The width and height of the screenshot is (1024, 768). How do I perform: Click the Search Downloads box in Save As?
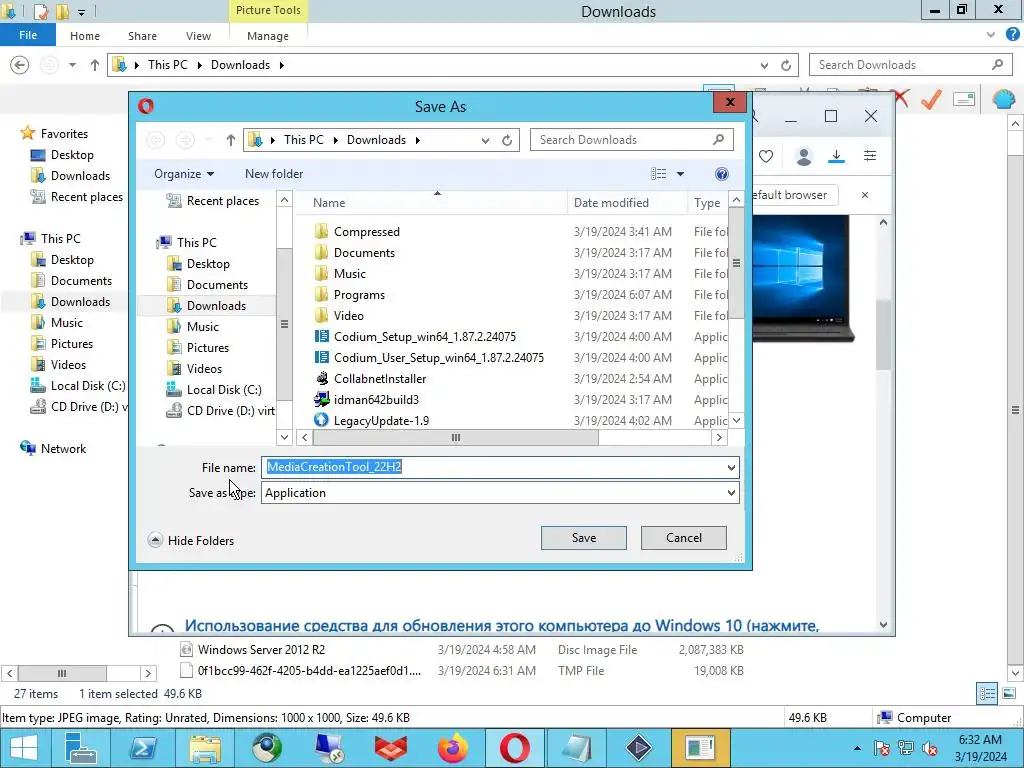coord(632,140)
